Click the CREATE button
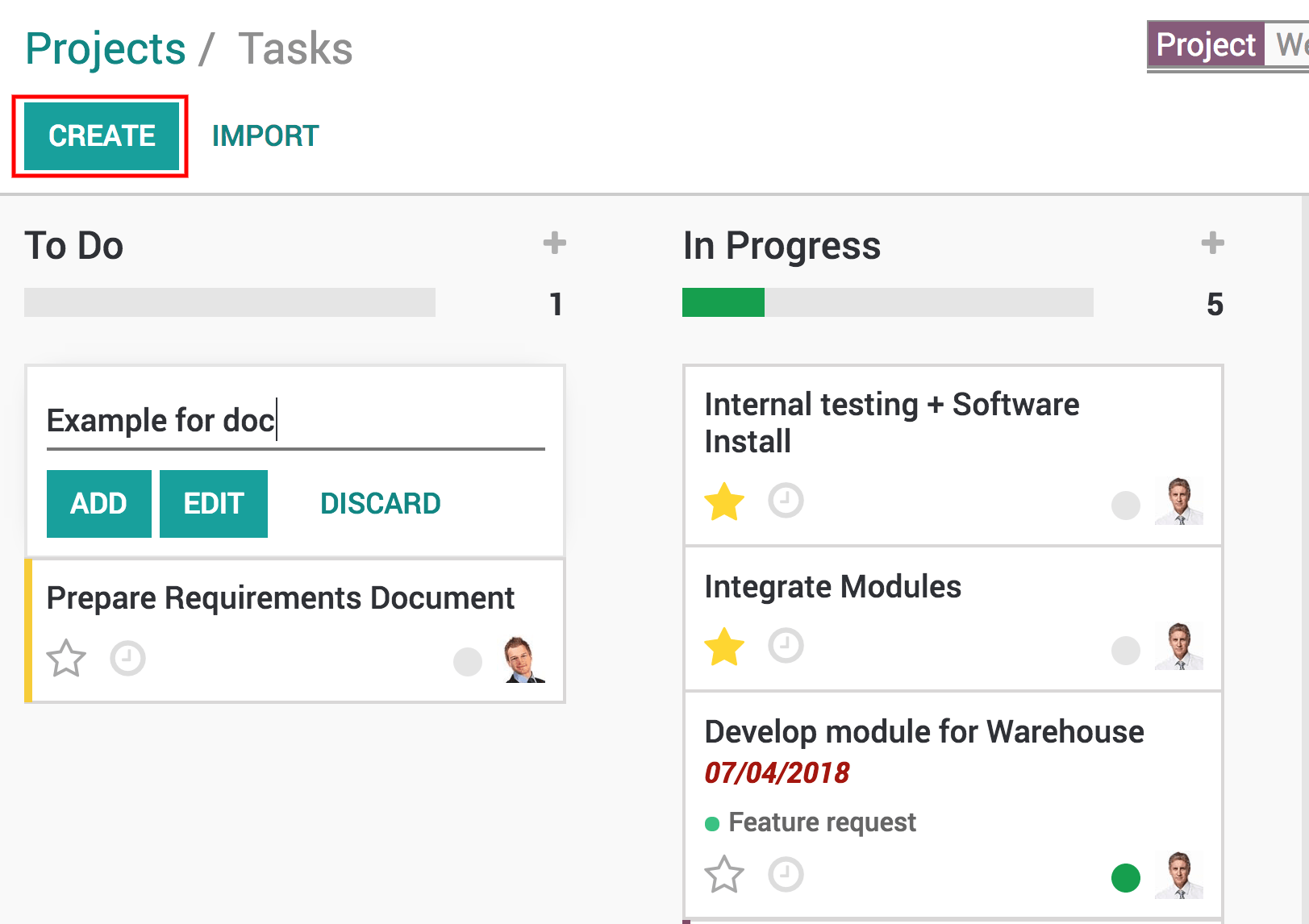Viewport: 1309px width, 924px height. click(x=99, y=135)
